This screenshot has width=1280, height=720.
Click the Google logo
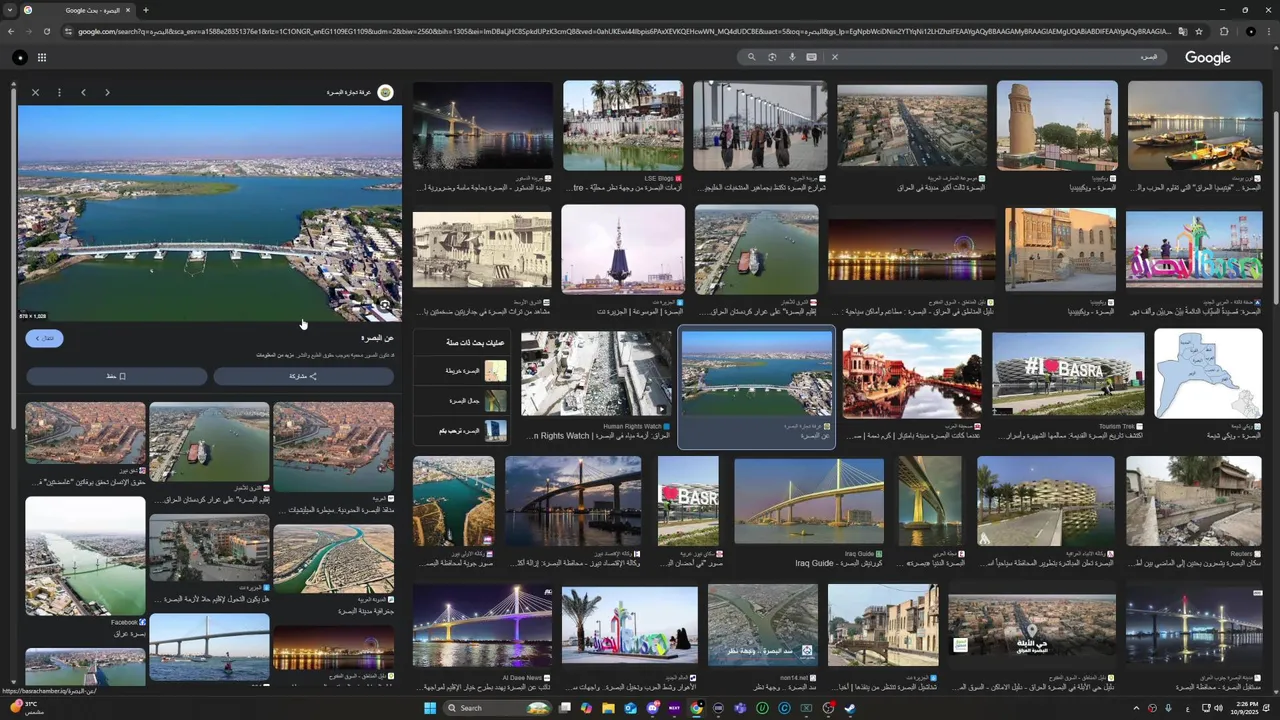pyautogui.click(x=1208, y=58)
